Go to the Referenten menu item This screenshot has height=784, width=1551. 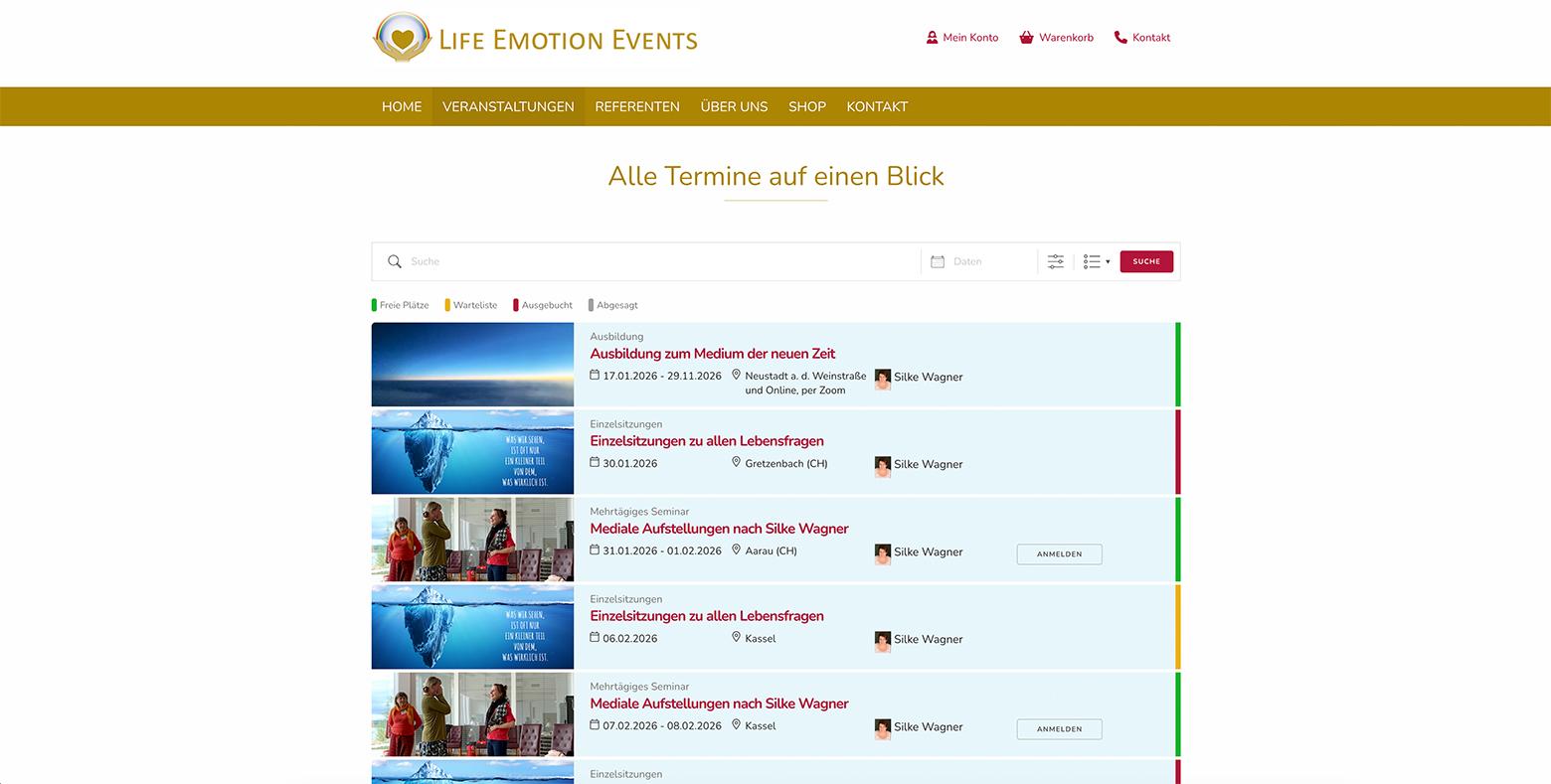click(x=637, y=106)
